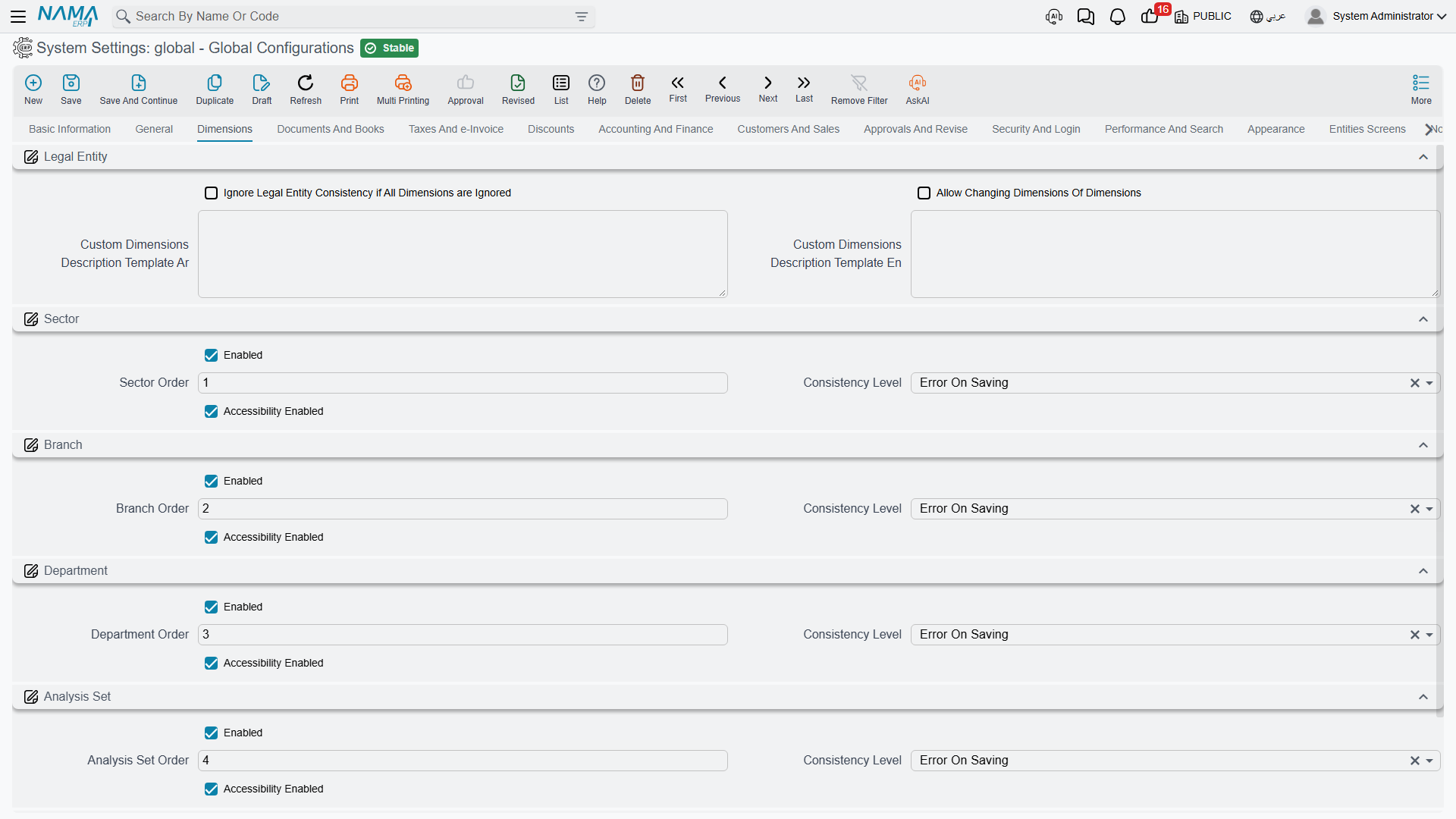Switch to Documents And Books tab
Screen dimensions: 1456x819
pyautogui.click(x=331, y=130)
